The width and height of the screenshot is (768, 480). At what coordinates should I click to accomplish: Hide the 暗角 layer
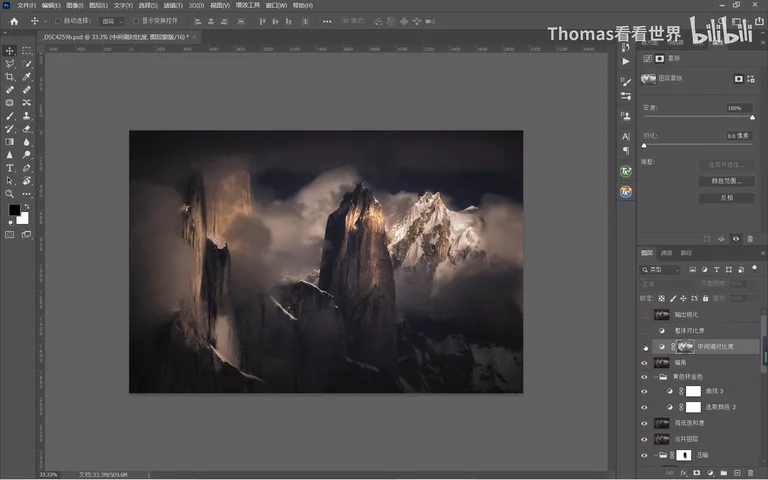[645, 363]
